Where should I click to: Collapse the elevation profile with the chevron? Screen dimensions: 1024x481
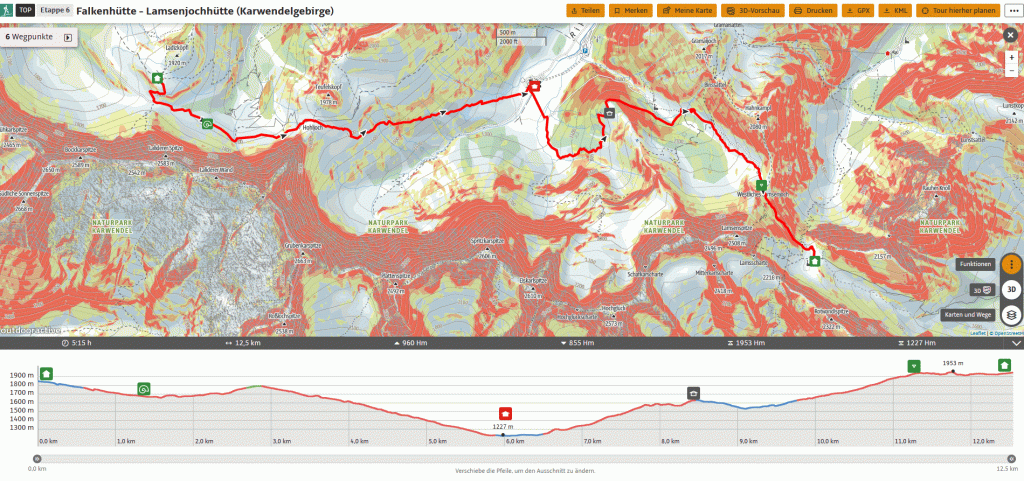pos(1016,343)
